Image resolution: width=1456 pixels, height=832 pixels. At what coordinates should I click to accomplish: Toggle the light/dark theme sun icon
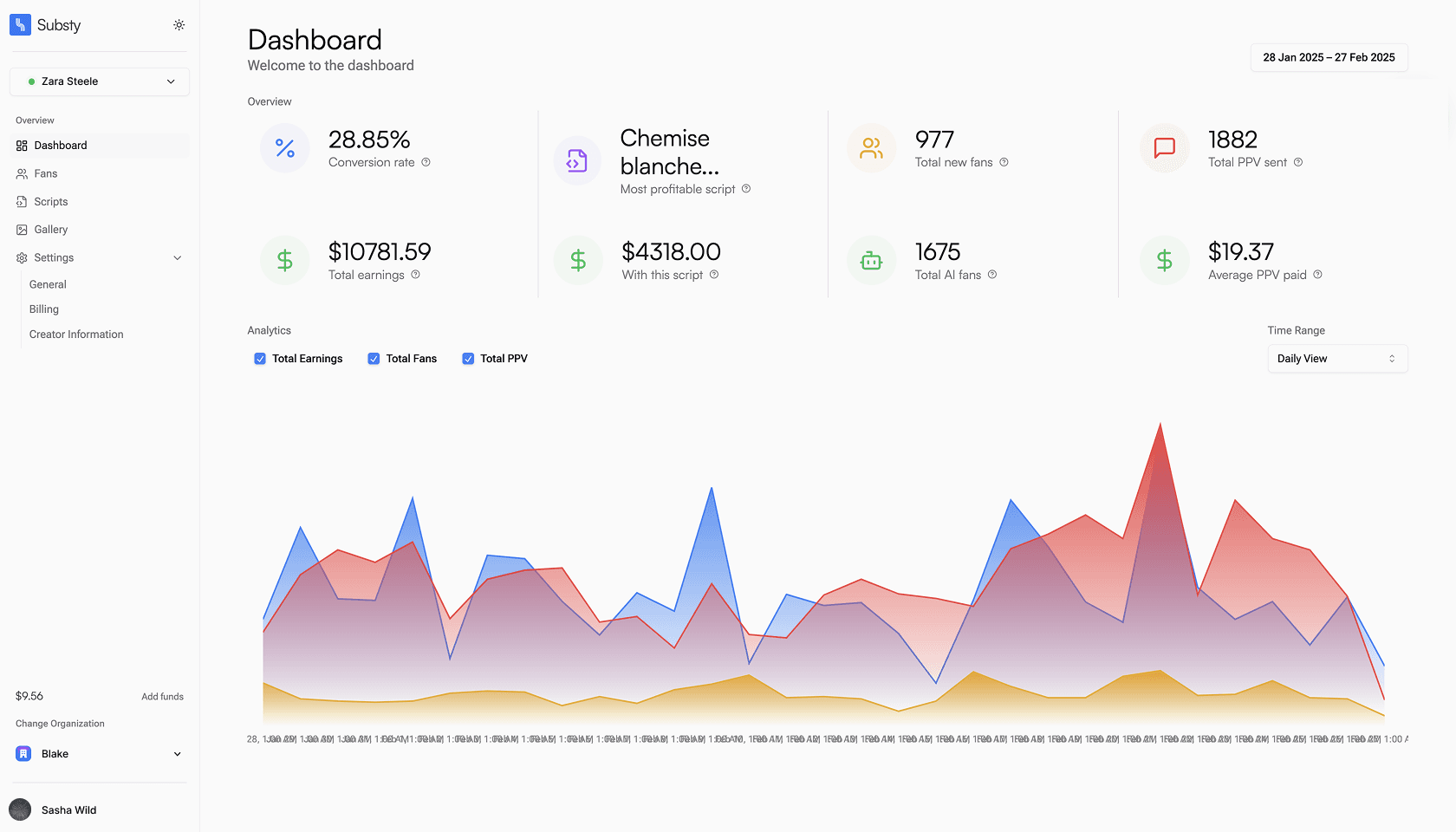(x=179, y=25)
